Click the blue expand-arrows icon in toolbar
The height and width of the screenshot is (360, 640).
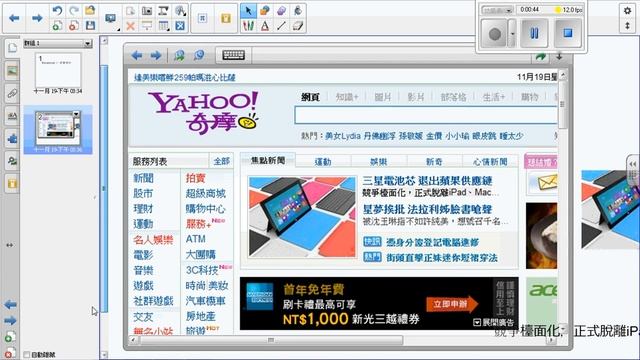coord(180,26)
